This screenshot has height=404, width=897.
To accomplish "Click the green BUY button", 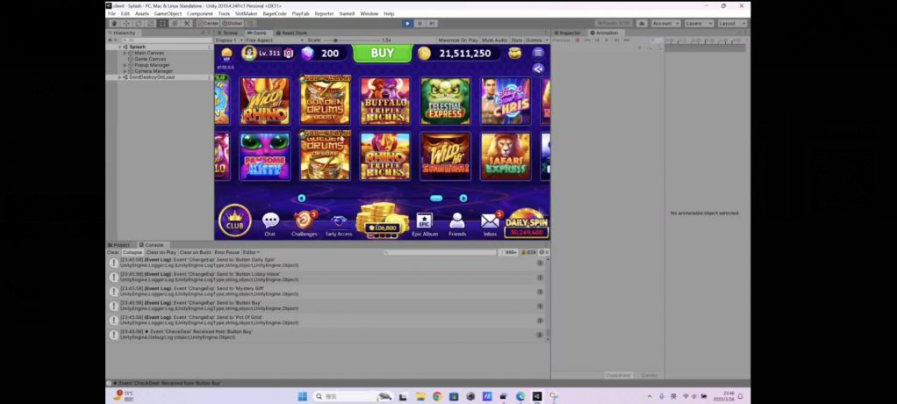I will 382,53.
